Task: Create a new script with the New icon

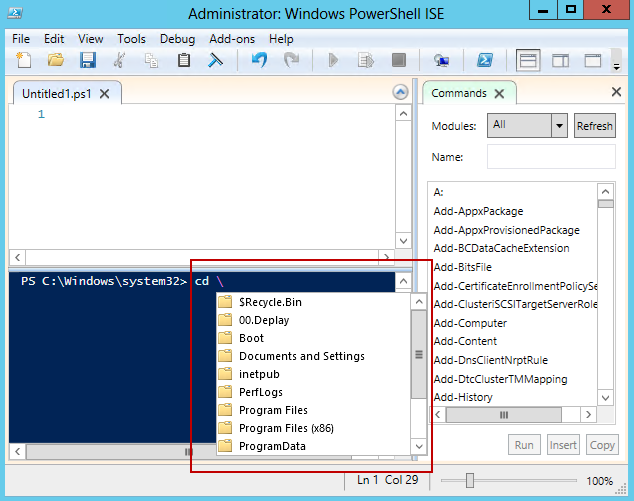Action: [23, 61]
